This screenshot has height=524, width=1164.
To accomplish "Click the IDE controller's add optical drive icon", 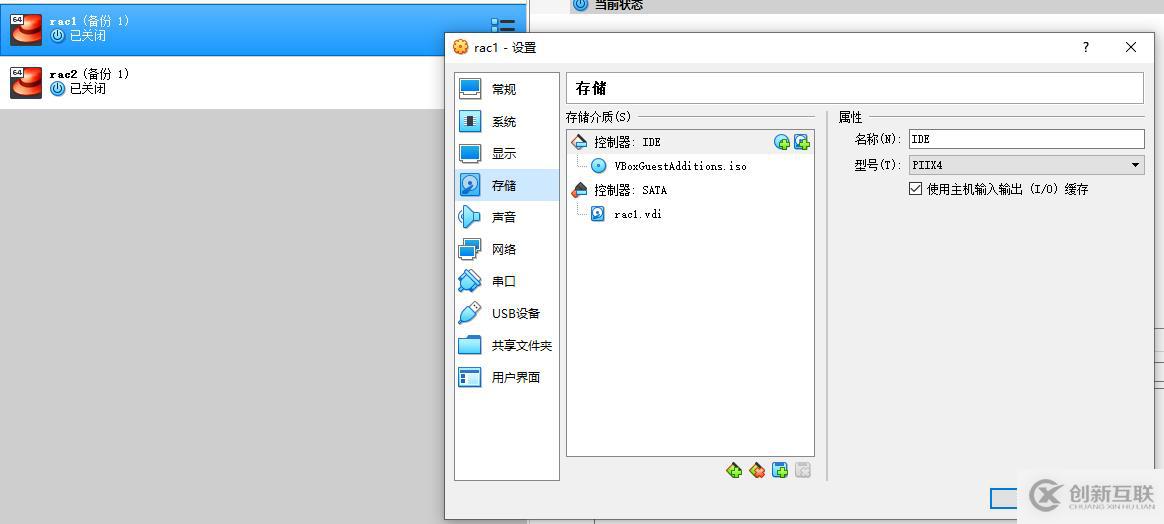I will click(782, 142).
